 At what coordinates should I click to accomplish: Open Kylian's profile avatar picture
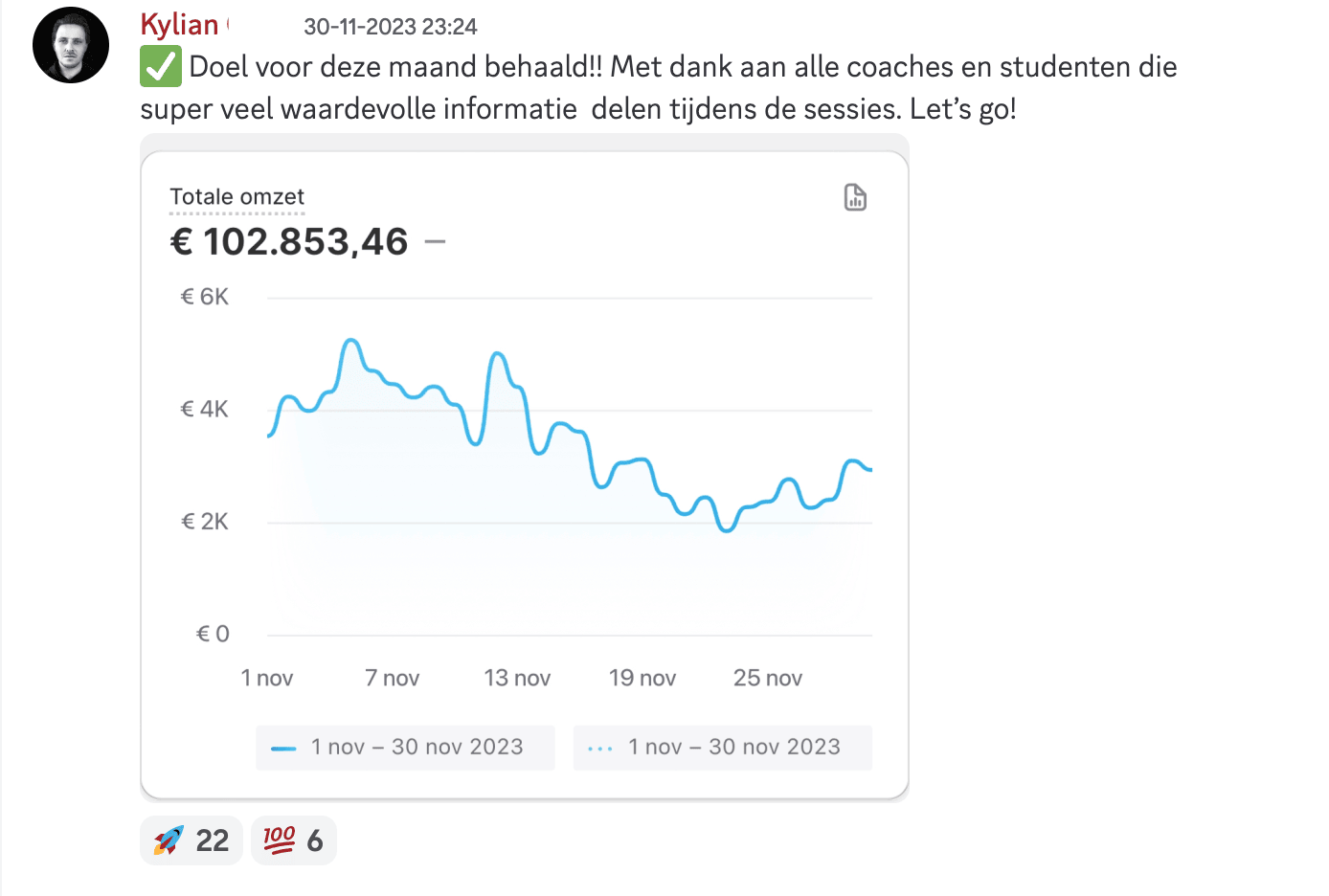click(x=71, y=45)
